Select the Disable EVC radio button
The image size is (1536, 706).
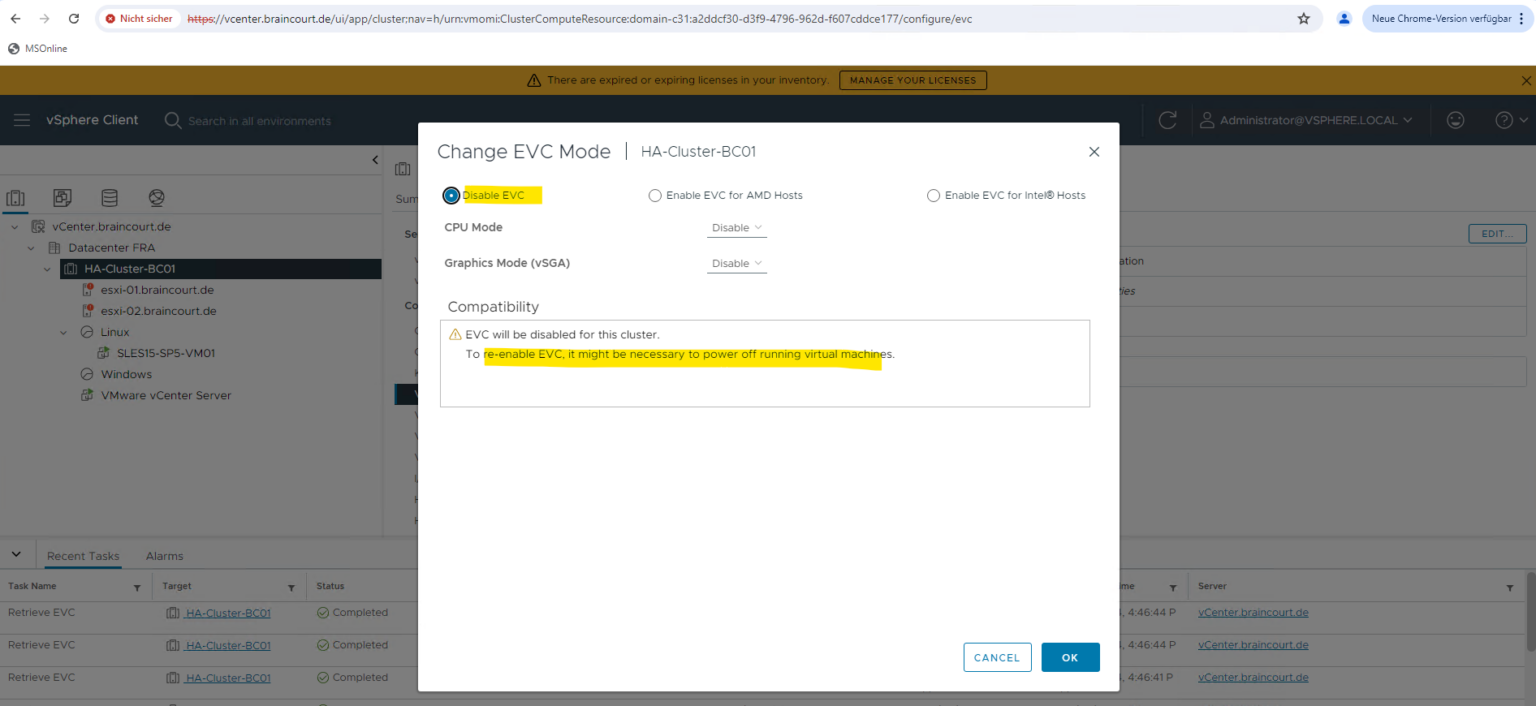point(451,195)
